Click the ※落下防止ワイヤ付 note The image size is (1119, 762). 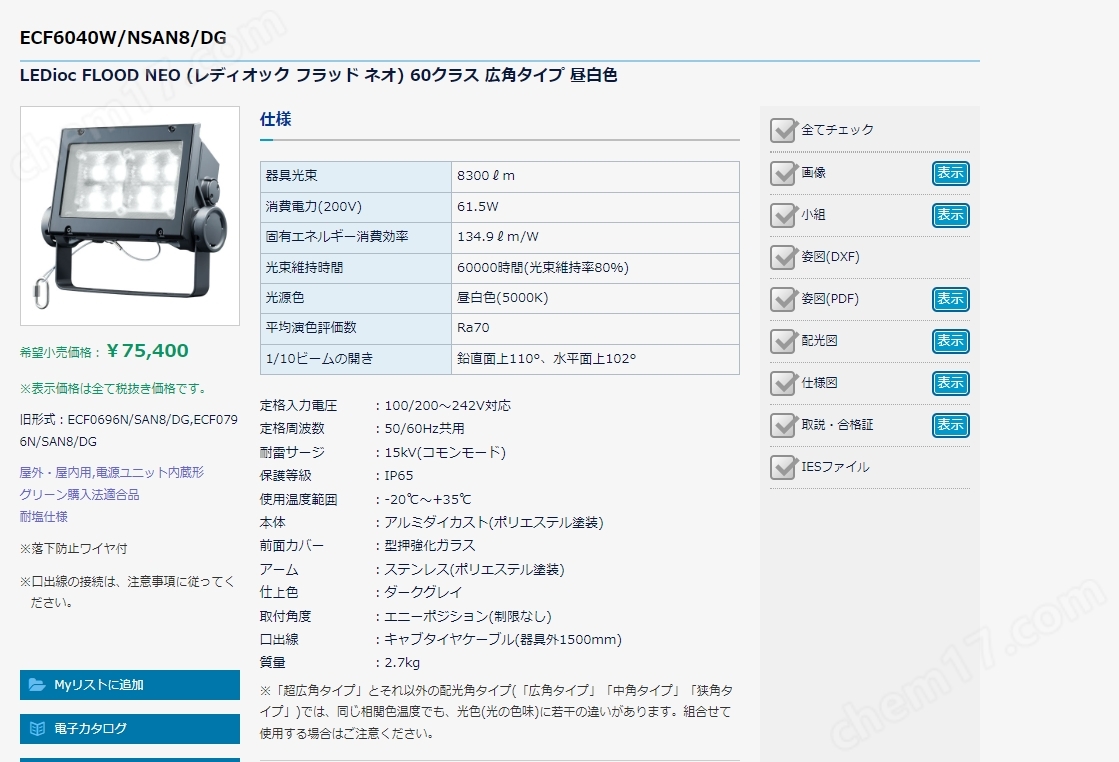coord(74,549)
